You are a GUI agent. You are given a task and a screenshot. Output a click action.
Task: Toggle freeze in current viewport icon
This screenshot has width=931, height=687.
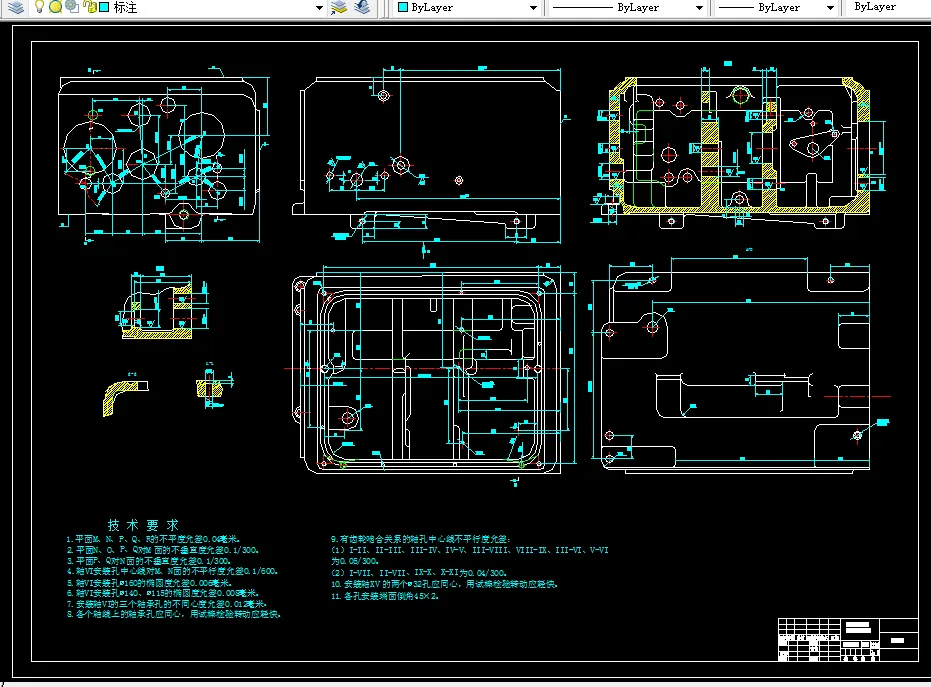click(x=72, y=7)
